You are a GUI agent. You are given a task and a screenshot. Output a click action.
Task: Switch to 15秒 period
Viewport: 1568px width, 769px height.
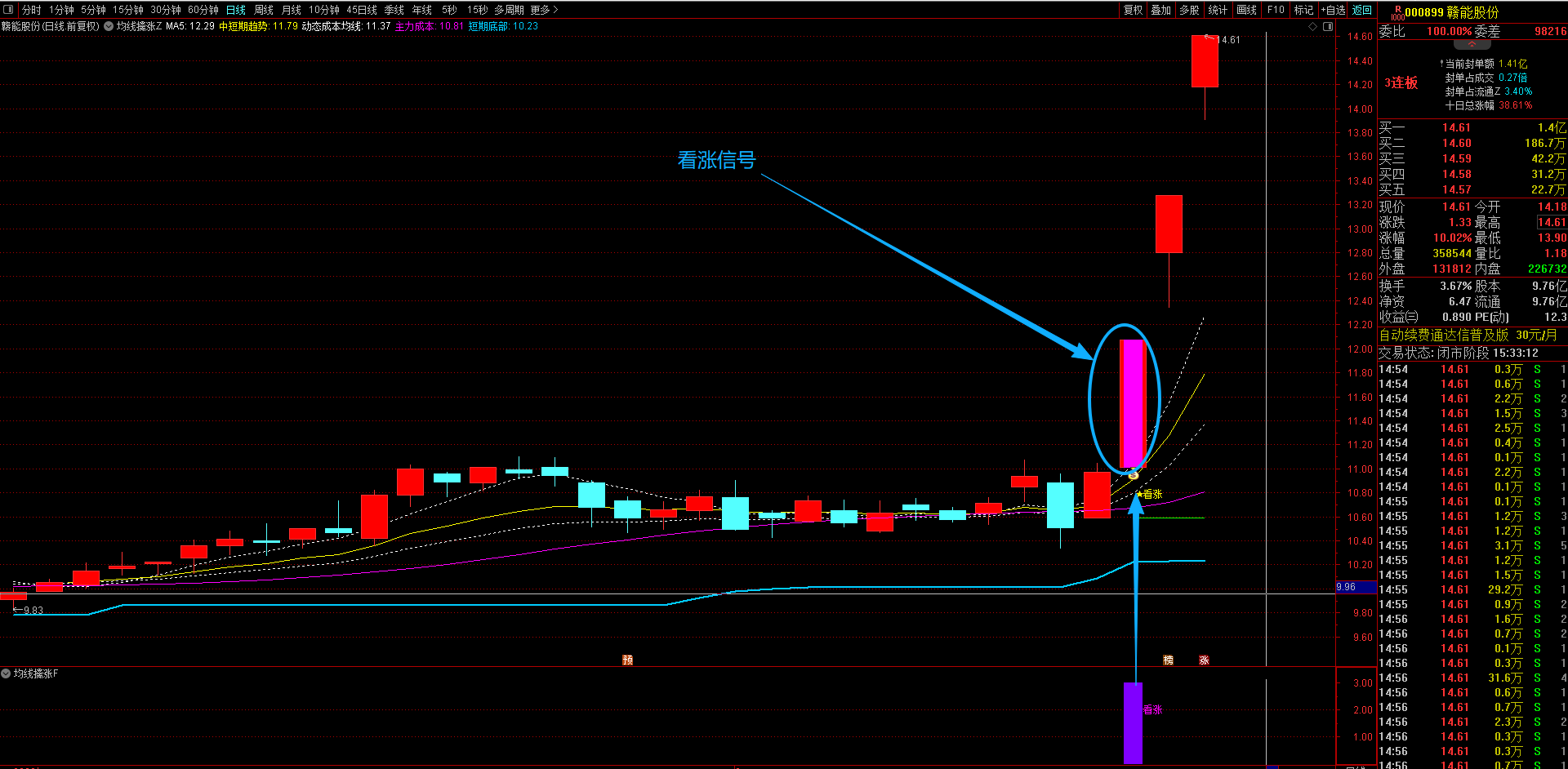[477, 10]
